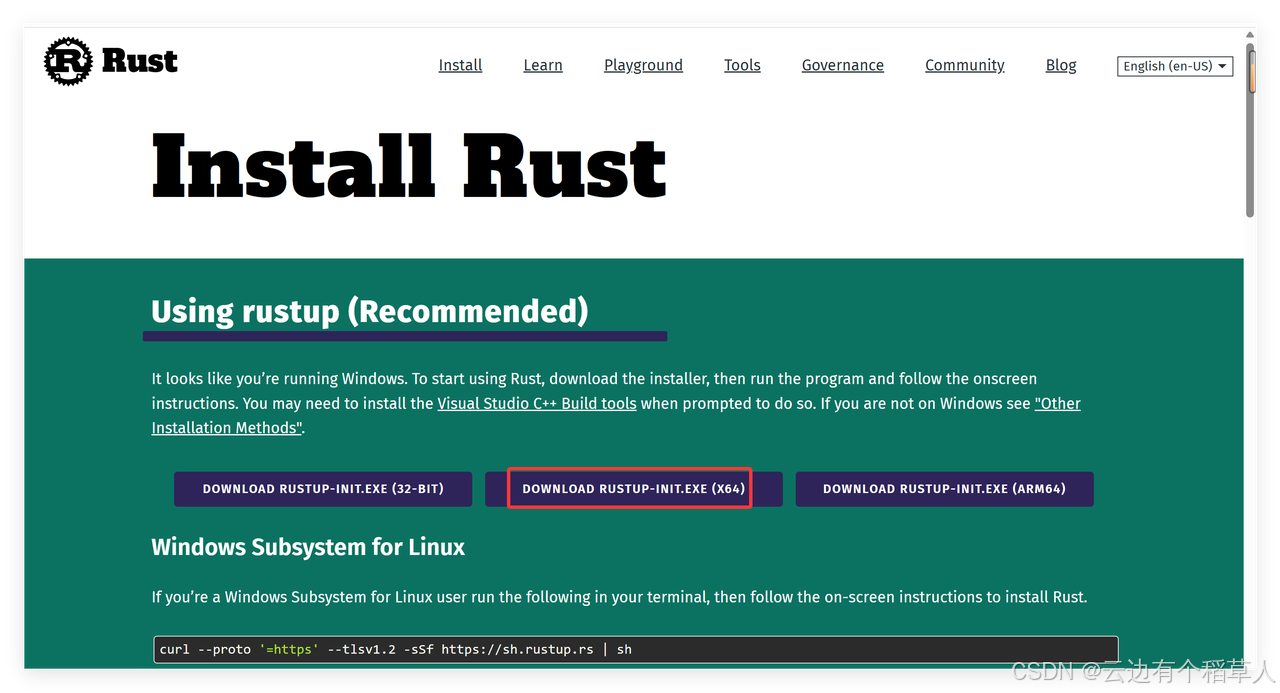This screenshot has width=1280, height=693.
Task: Select the curl install command text
Action: [x=399, y=649]
